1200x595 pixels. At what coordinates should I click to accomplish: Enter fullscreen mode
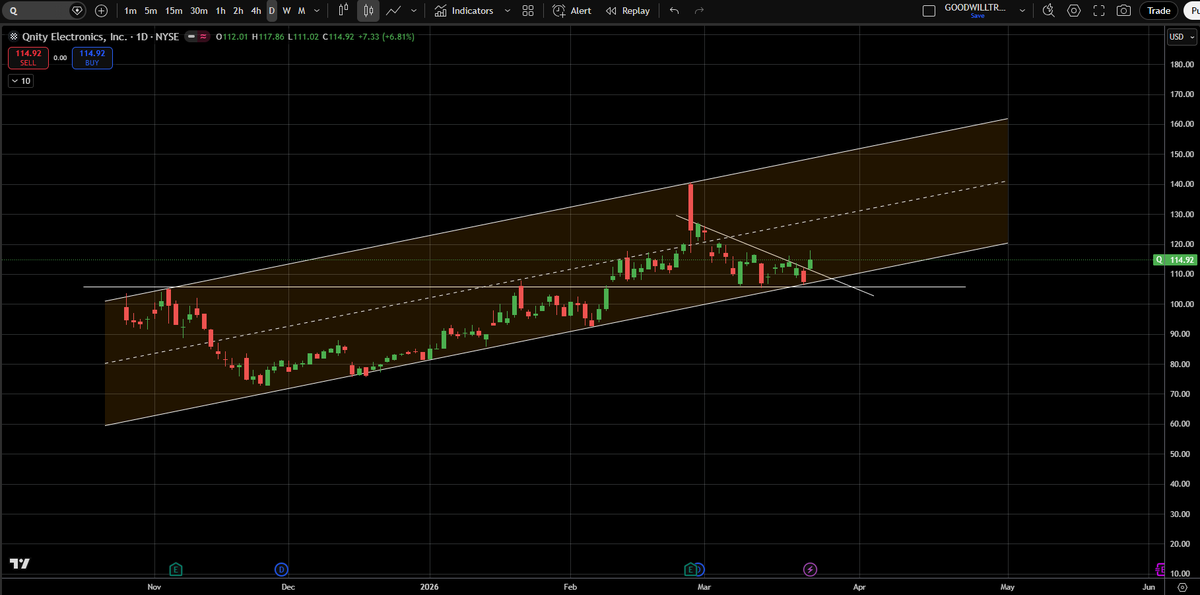1099,11
